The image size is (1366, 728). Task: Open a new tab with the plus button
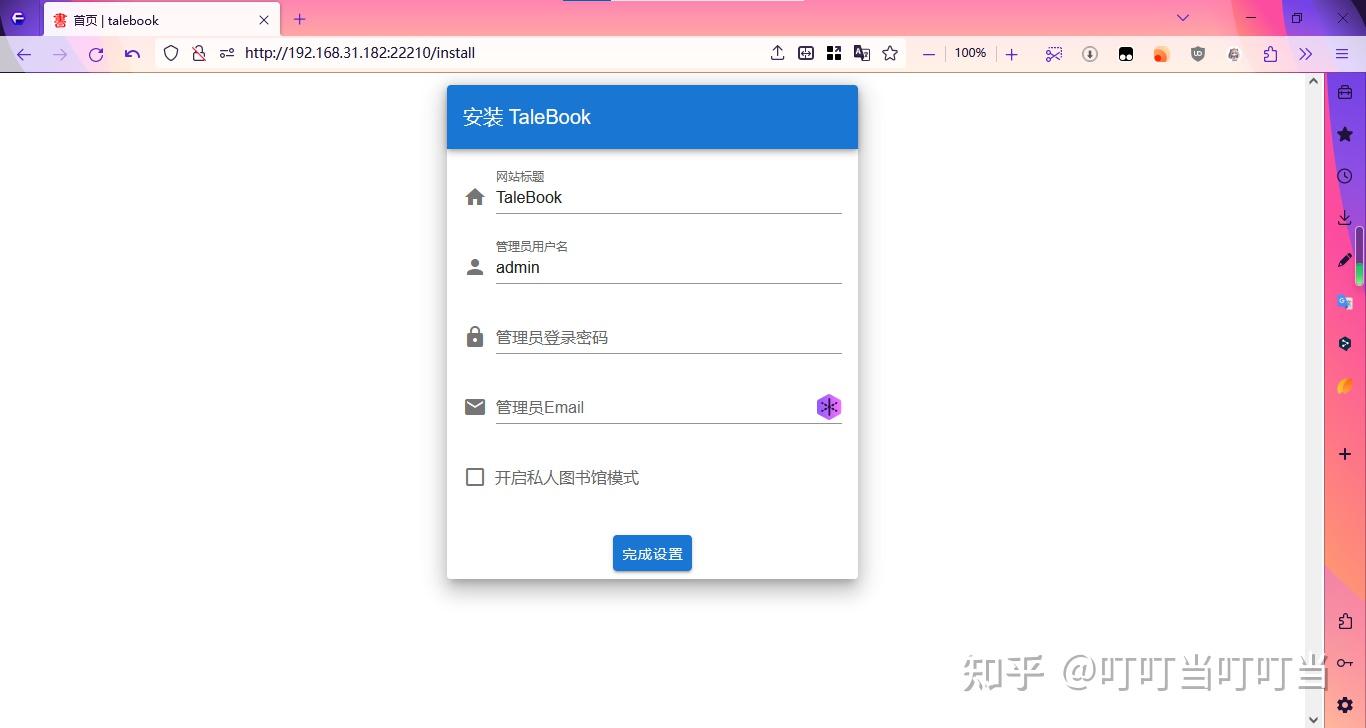click(x=298, y=18)
